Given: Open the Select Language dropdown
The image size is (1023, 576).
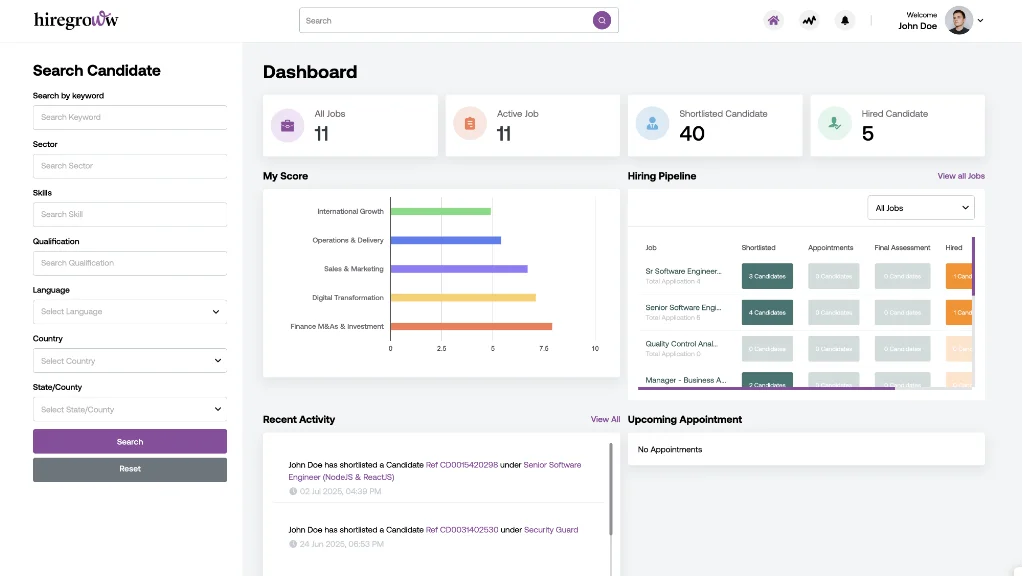Looking at the screenshot, I should click(129, 312).
